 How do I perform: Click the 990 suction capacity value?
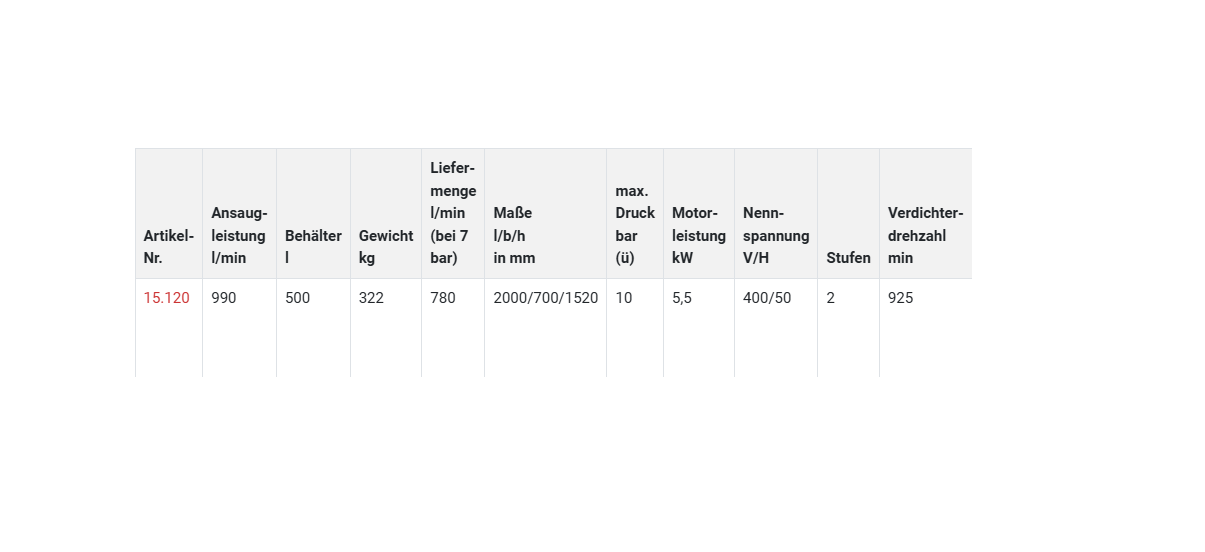pos(224,298)
